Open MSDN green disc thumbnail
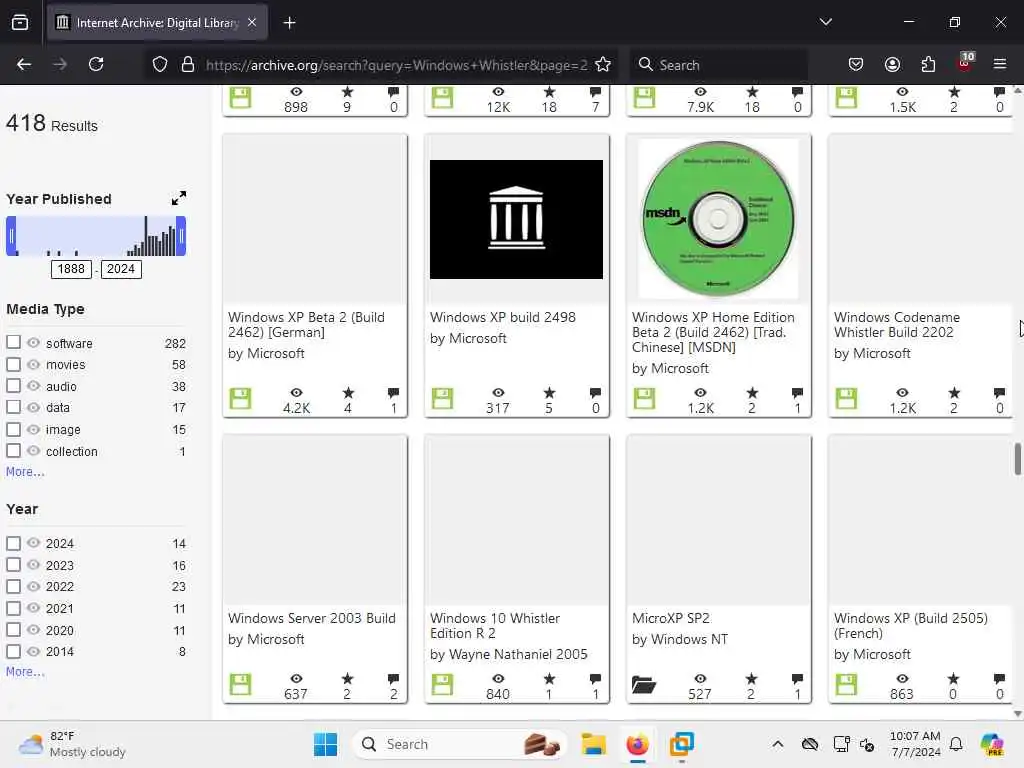 [x=718, y=219]
